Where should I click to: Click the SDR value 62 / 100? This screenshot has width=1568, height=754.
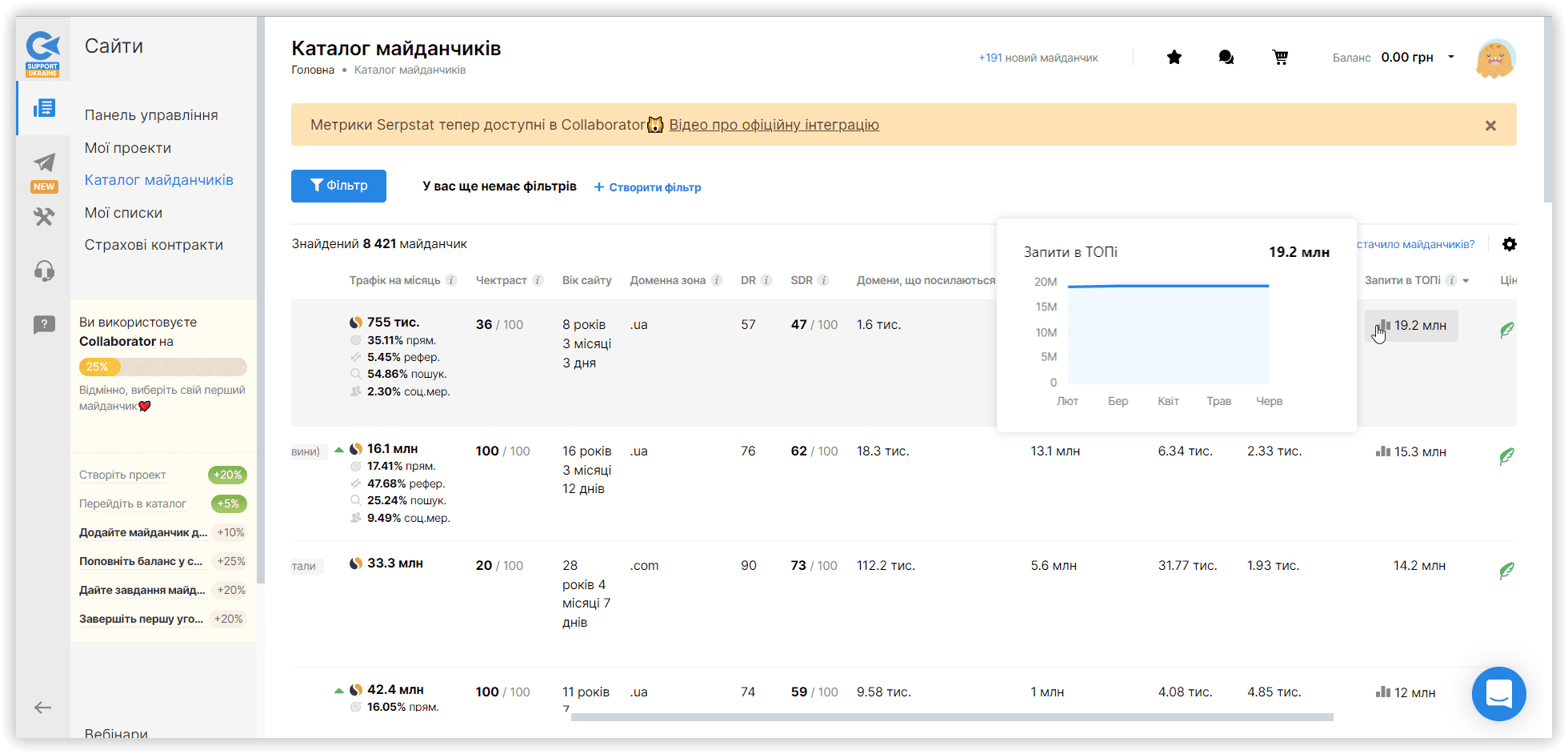(x=814, y=451)
